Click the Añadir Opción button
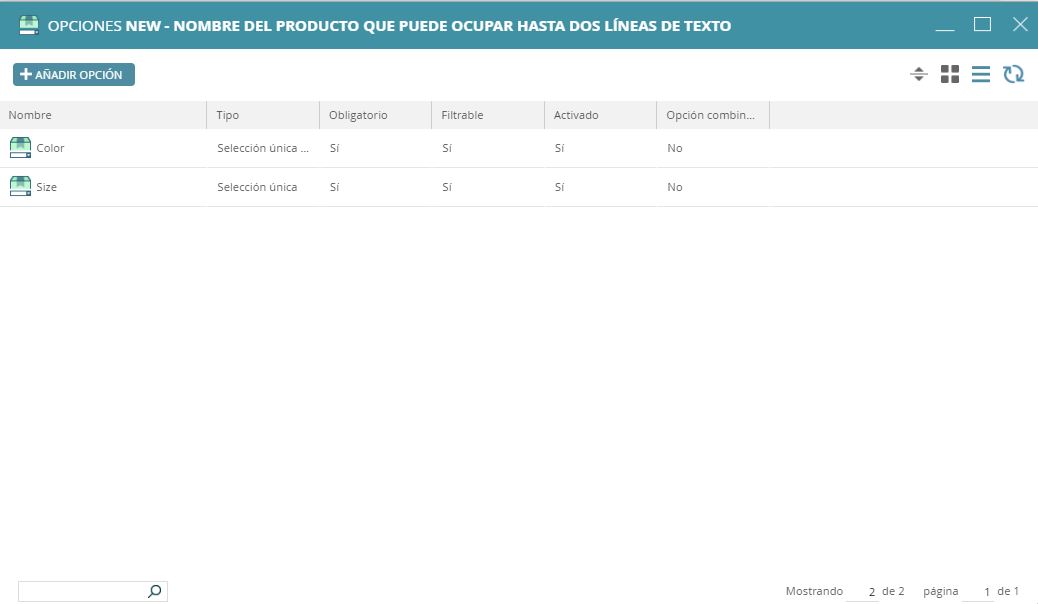This screenshot has width=1038, height=604. click(73, 75)
